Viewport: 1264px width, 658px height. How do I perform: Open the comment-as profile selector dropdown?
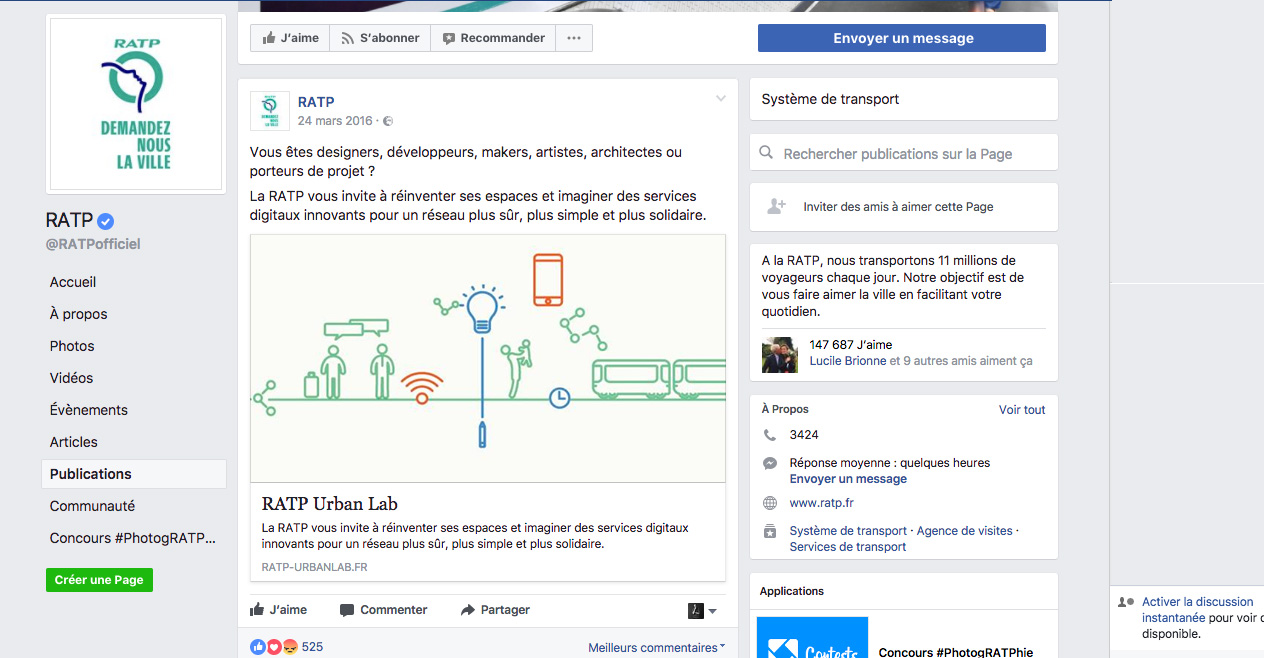point(703,610)
